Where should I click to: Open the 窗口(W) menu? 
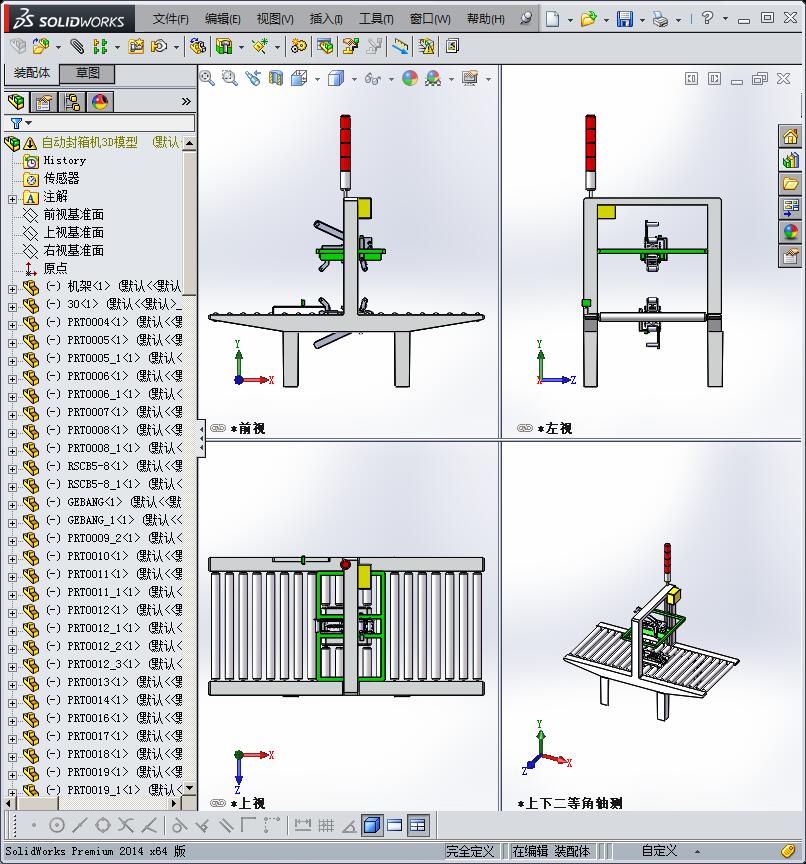click(430, 19)
